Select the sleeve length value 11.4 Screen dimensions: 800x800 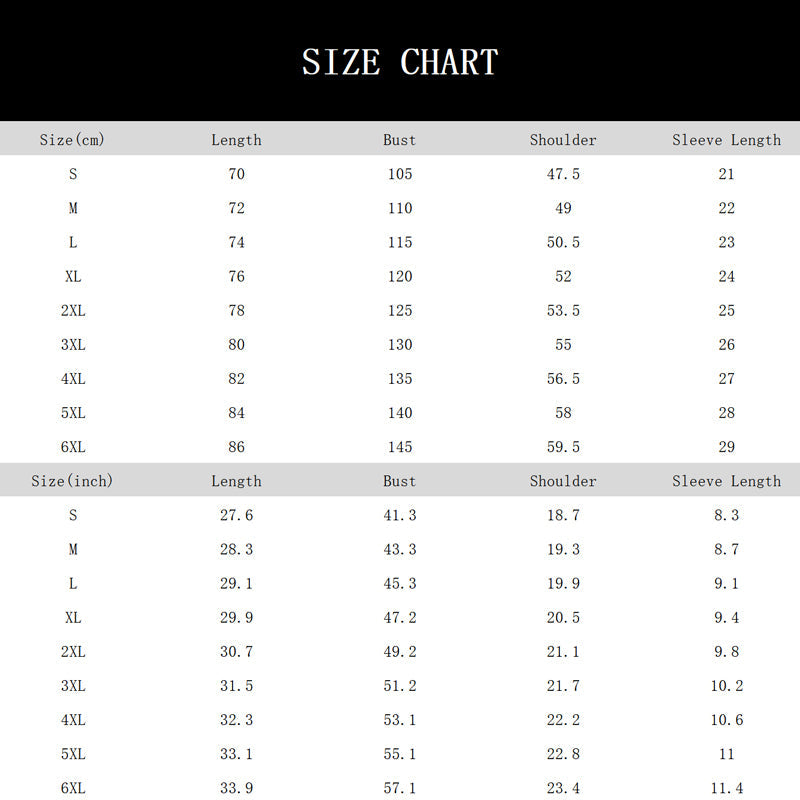pyautogui.click(x=726, y=788)
